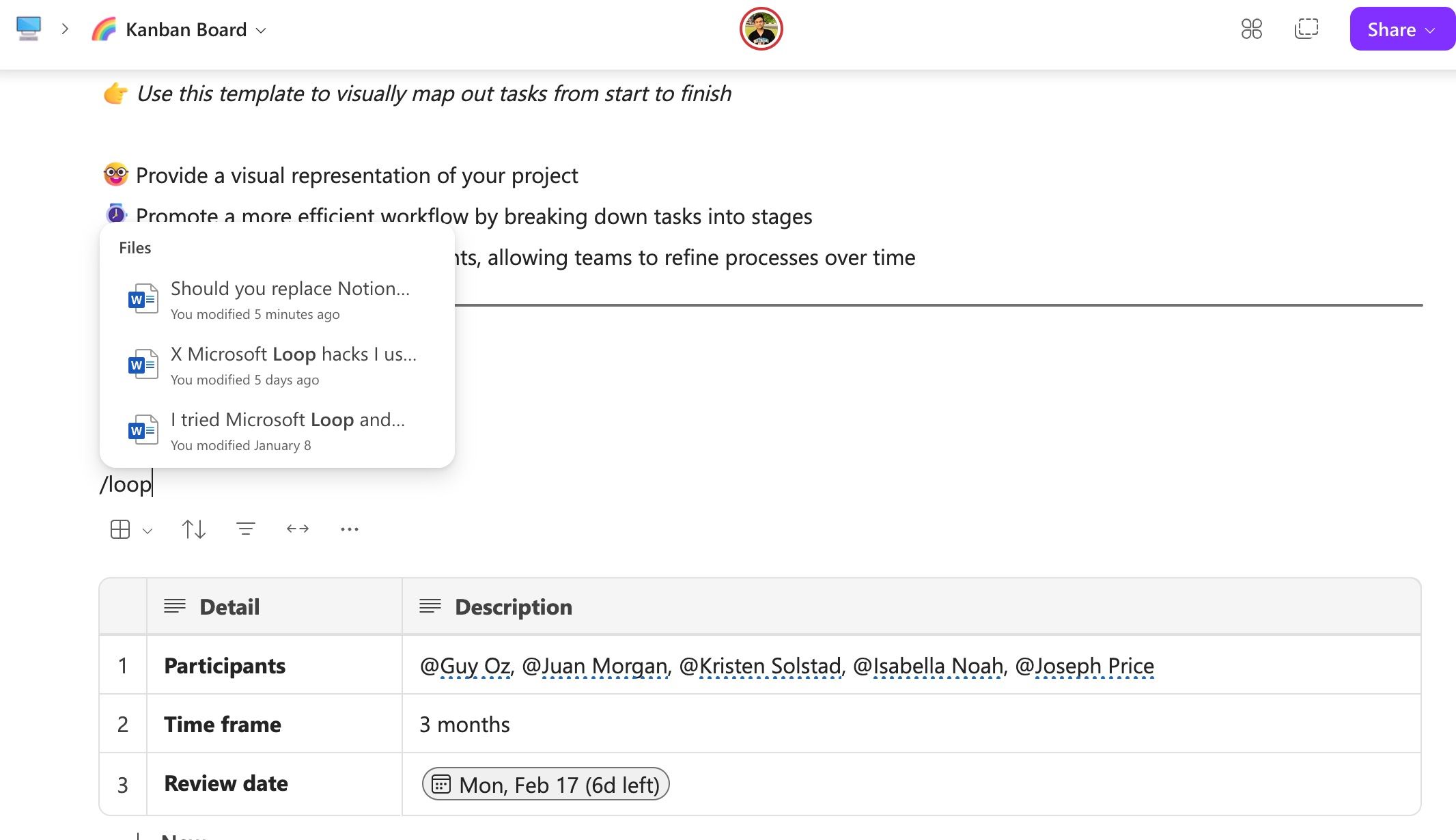
Task: Expand the Kanban Board title dropdown
Action: click(x=261, y=30)
